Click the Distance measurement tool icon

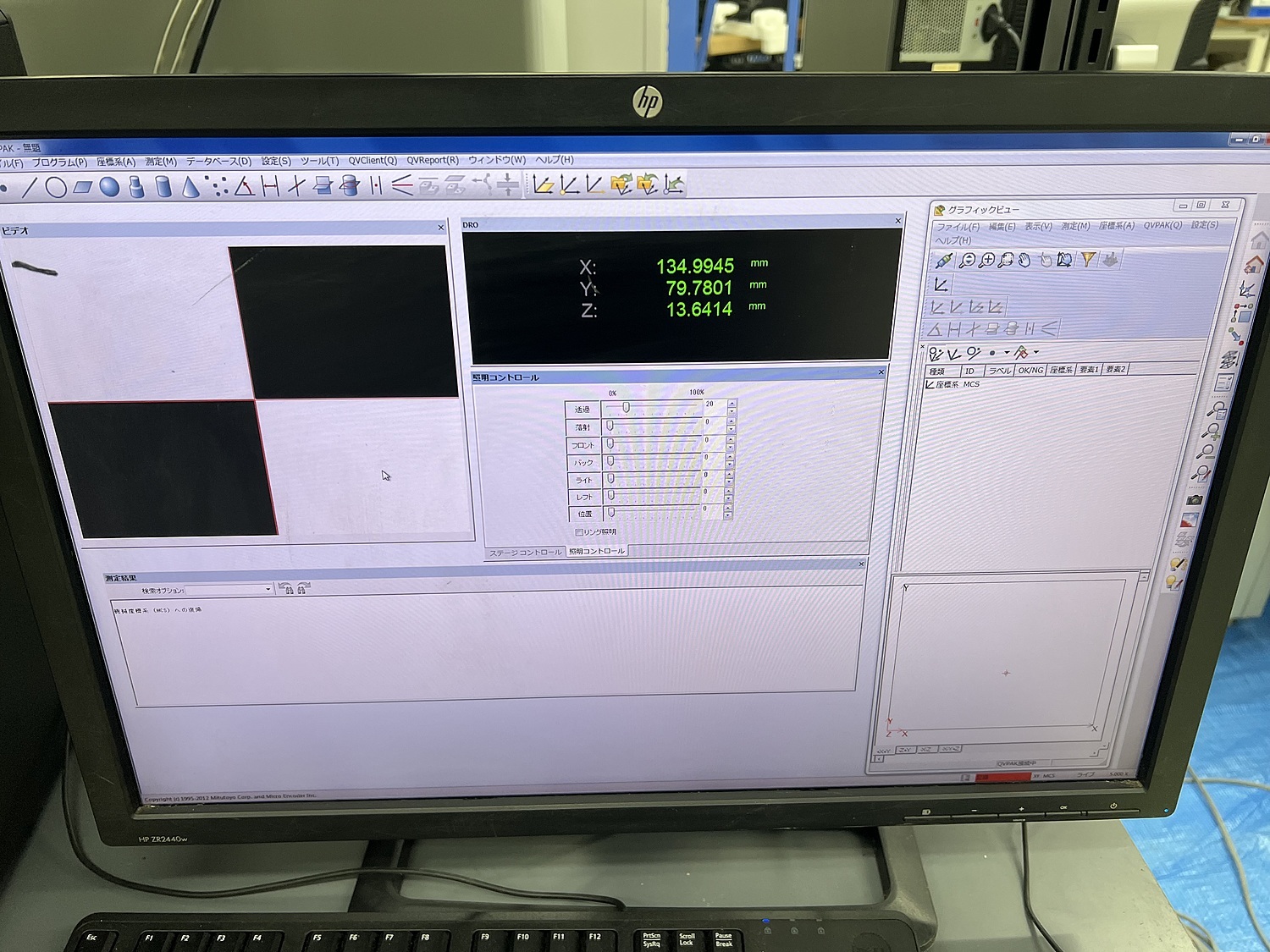click(x=270, y=186)
